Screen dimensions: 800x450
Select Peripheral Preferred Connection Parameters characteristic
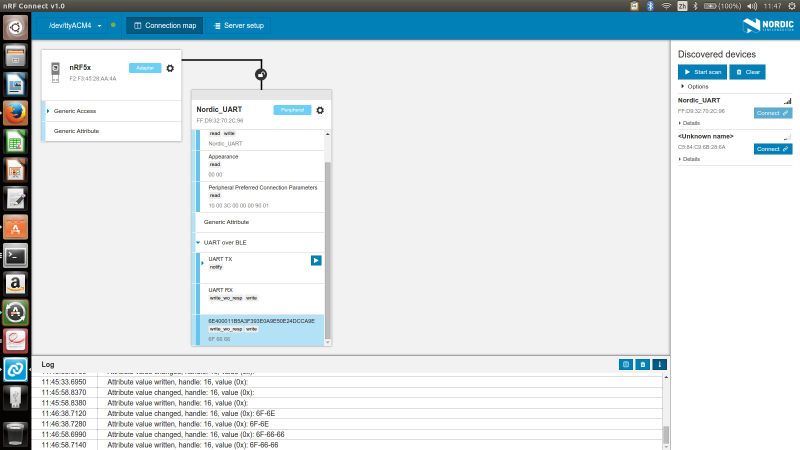(261, 197)
